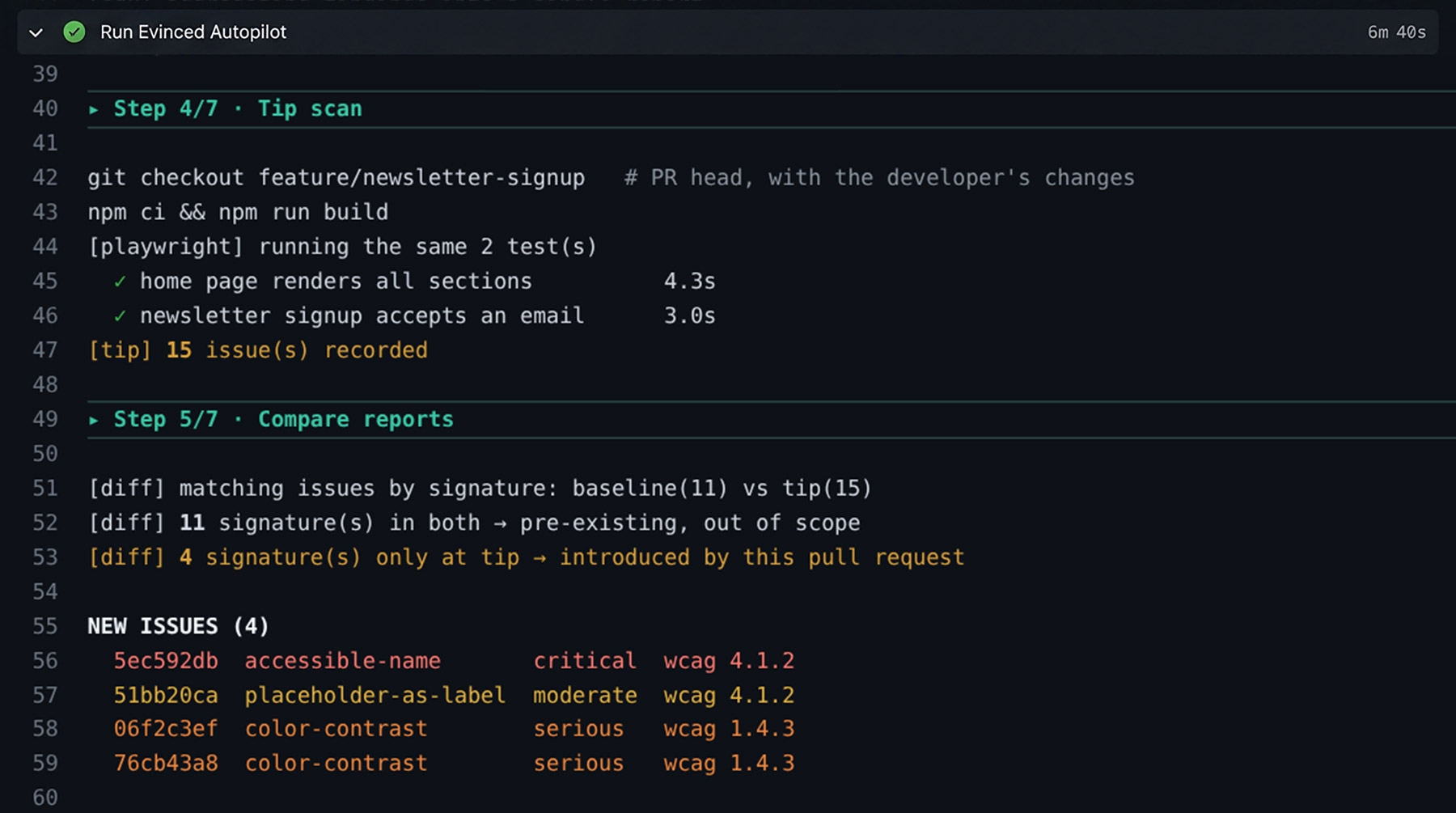This screenshot has height=813, width=1456.
Task: Click the playwright running 2 tests line
Action: (342, 247)
